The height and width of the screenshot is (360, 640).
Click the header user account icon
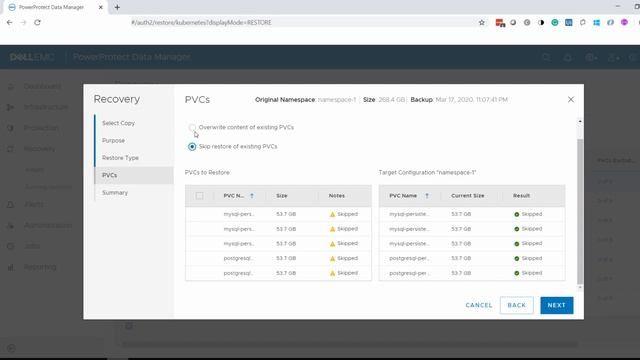pyautogui.click(x=613, y=58)
